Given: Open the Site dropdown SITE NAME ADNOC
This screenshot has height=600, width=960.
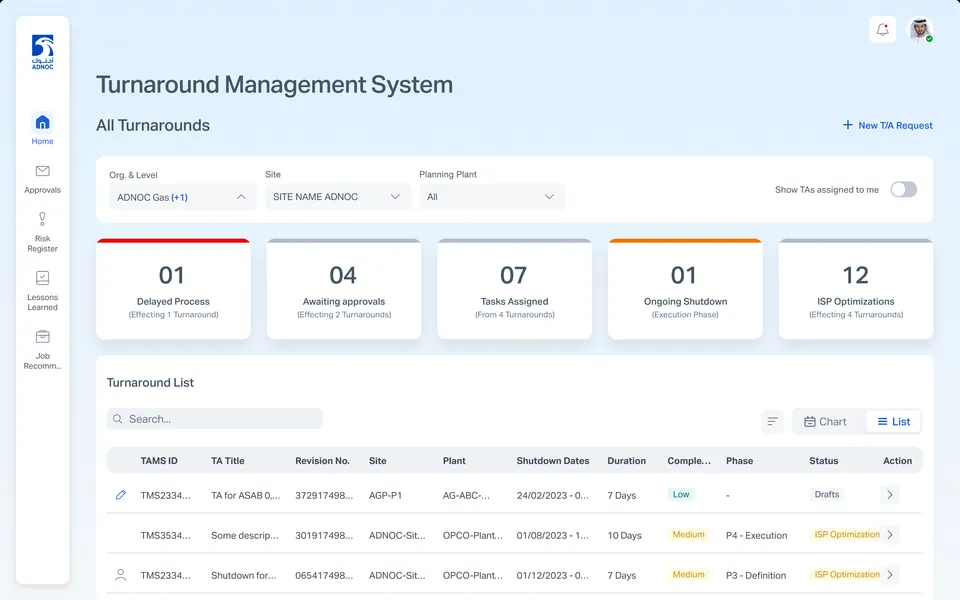Looking at the screenshot, I should pos(337,197).
